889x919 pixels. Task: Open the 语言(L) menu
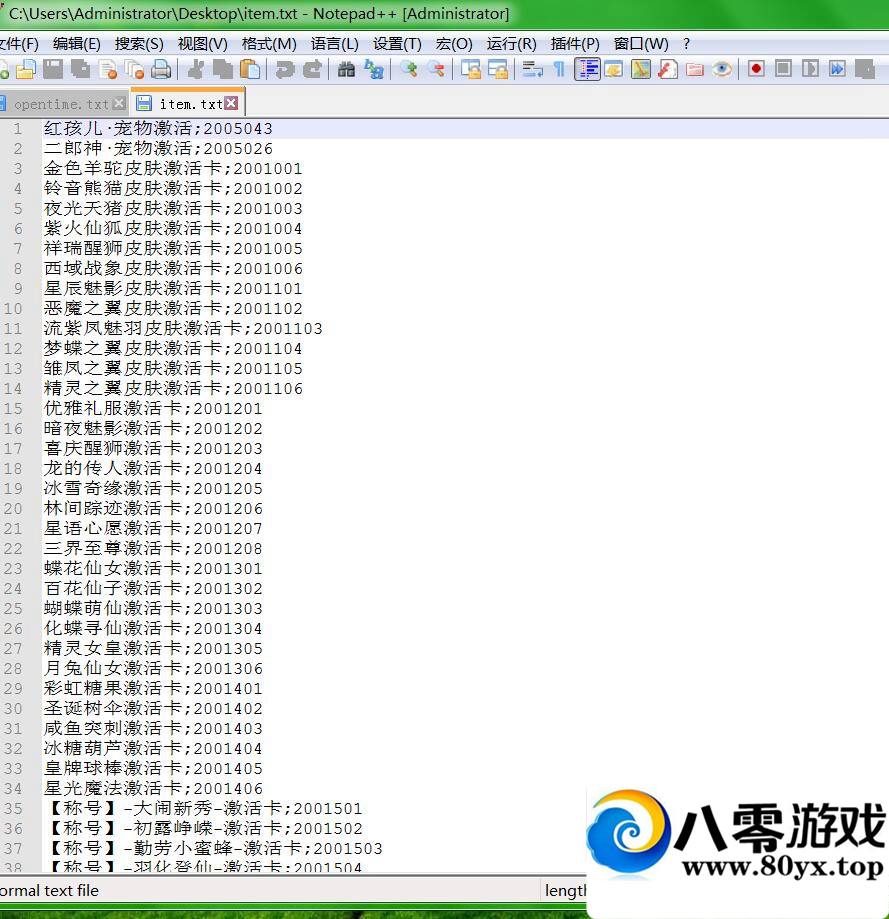334,44
